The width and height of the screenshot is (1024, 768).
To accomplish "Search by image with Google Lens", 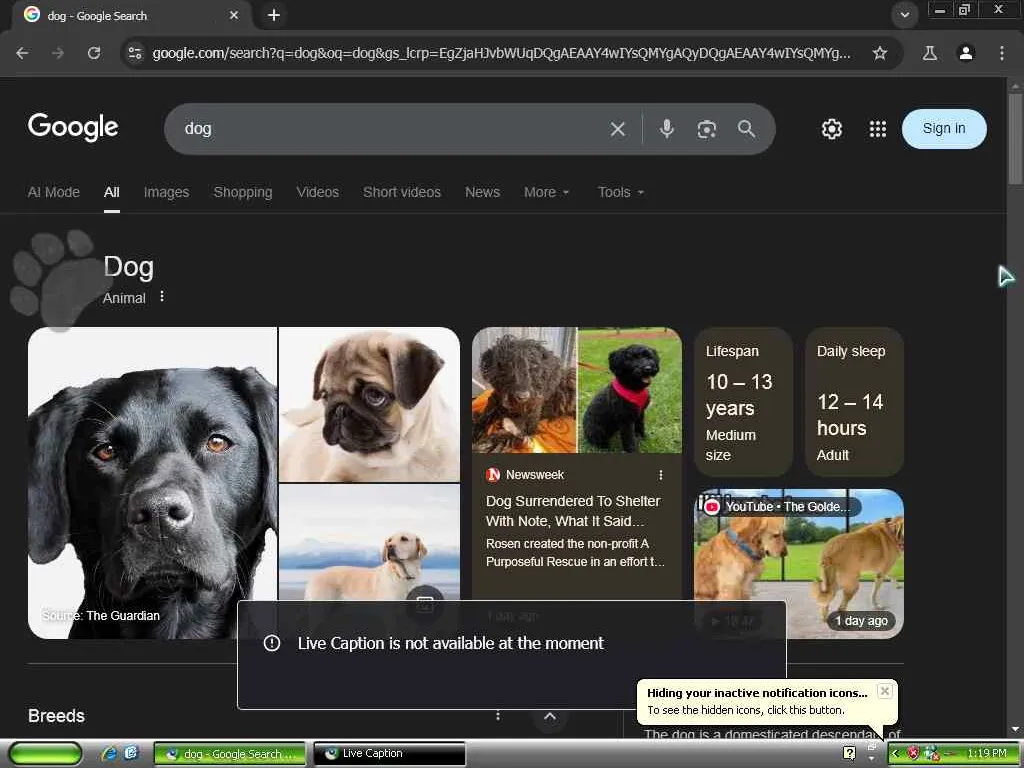I will pyautogui.click(x=707, y=129).
